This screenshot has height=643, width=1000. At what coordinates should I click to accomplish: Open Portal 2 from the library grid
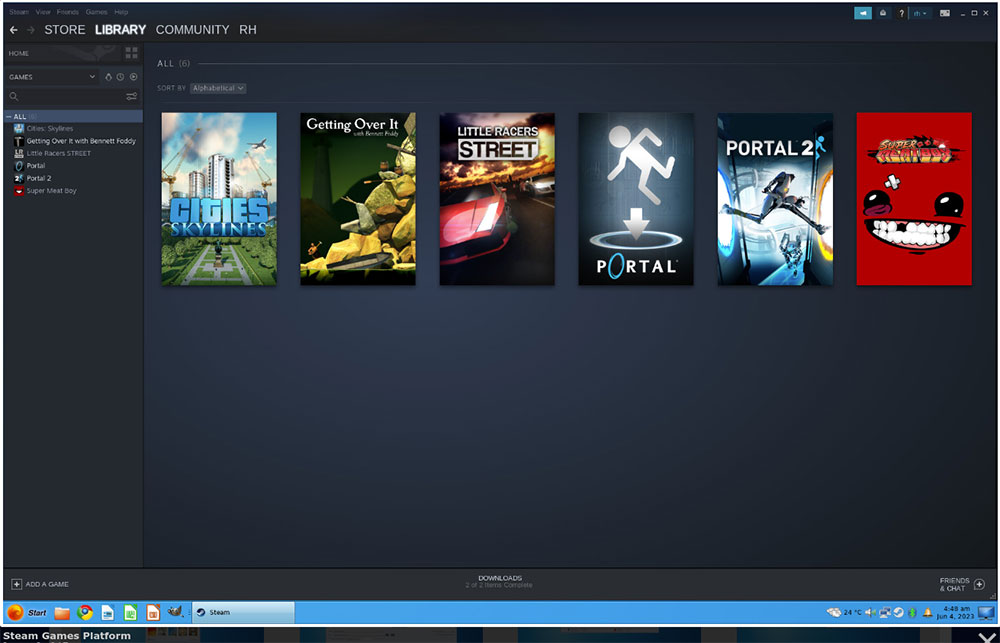click(x=775, y=198)
